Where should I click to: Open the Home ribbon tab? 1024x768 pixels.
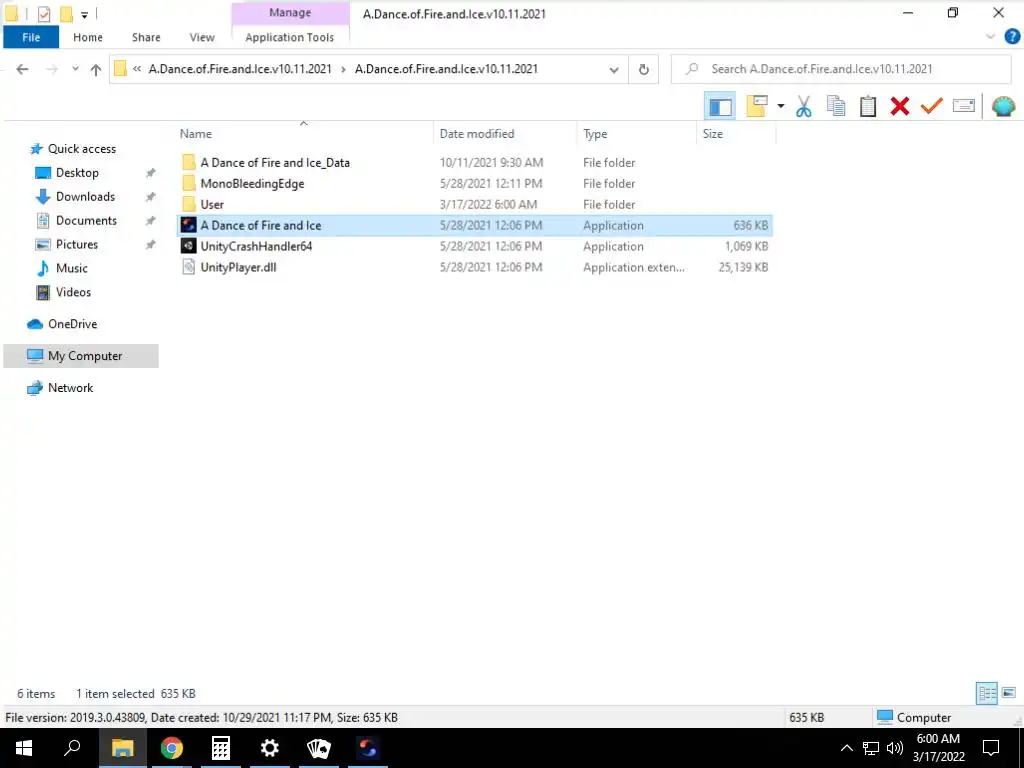click(x=88, y=37)
